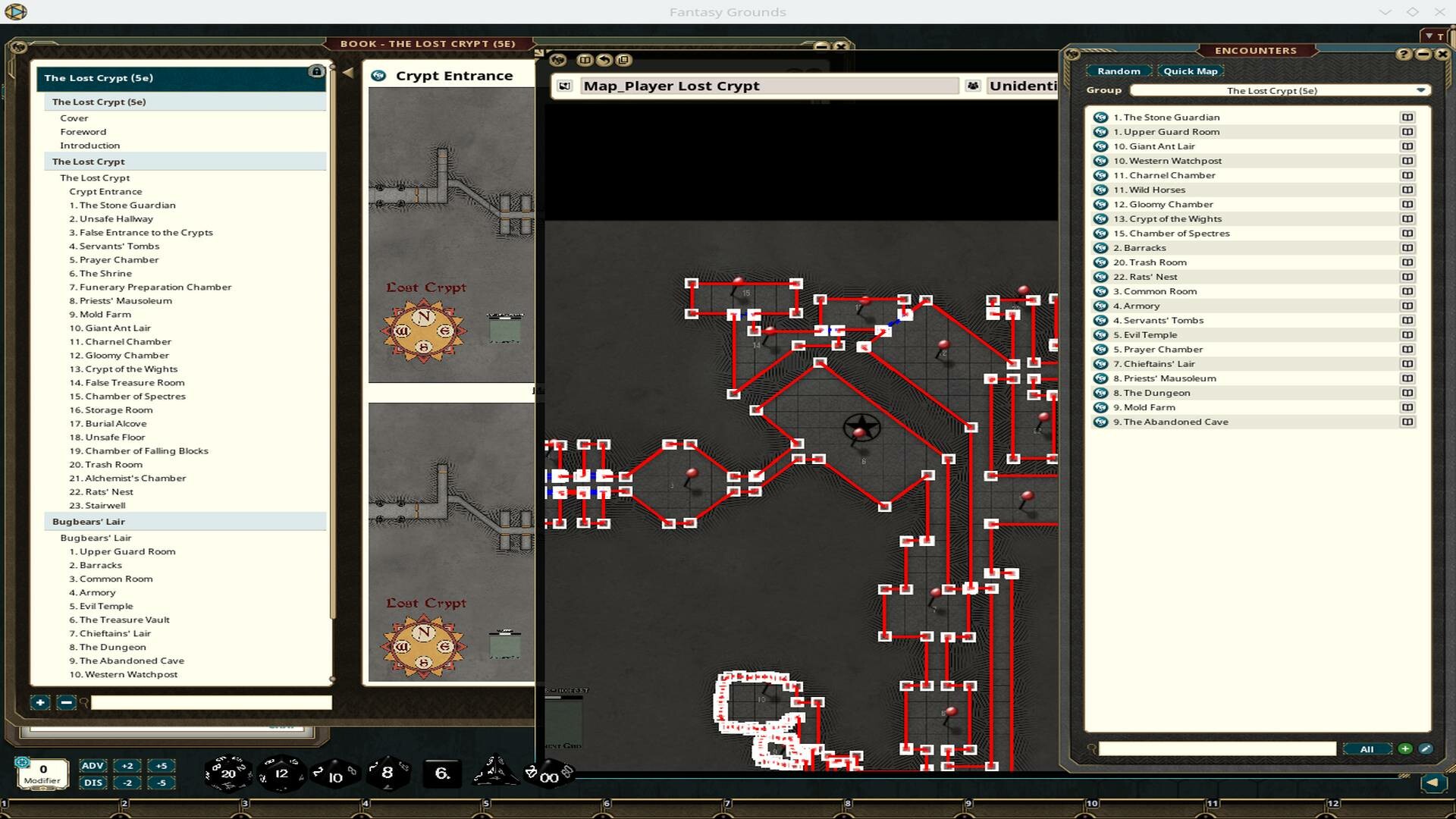Click the map icon beside Map_Player Lost Crypt
Screen dimensions: 1456x819
[564, 86]
